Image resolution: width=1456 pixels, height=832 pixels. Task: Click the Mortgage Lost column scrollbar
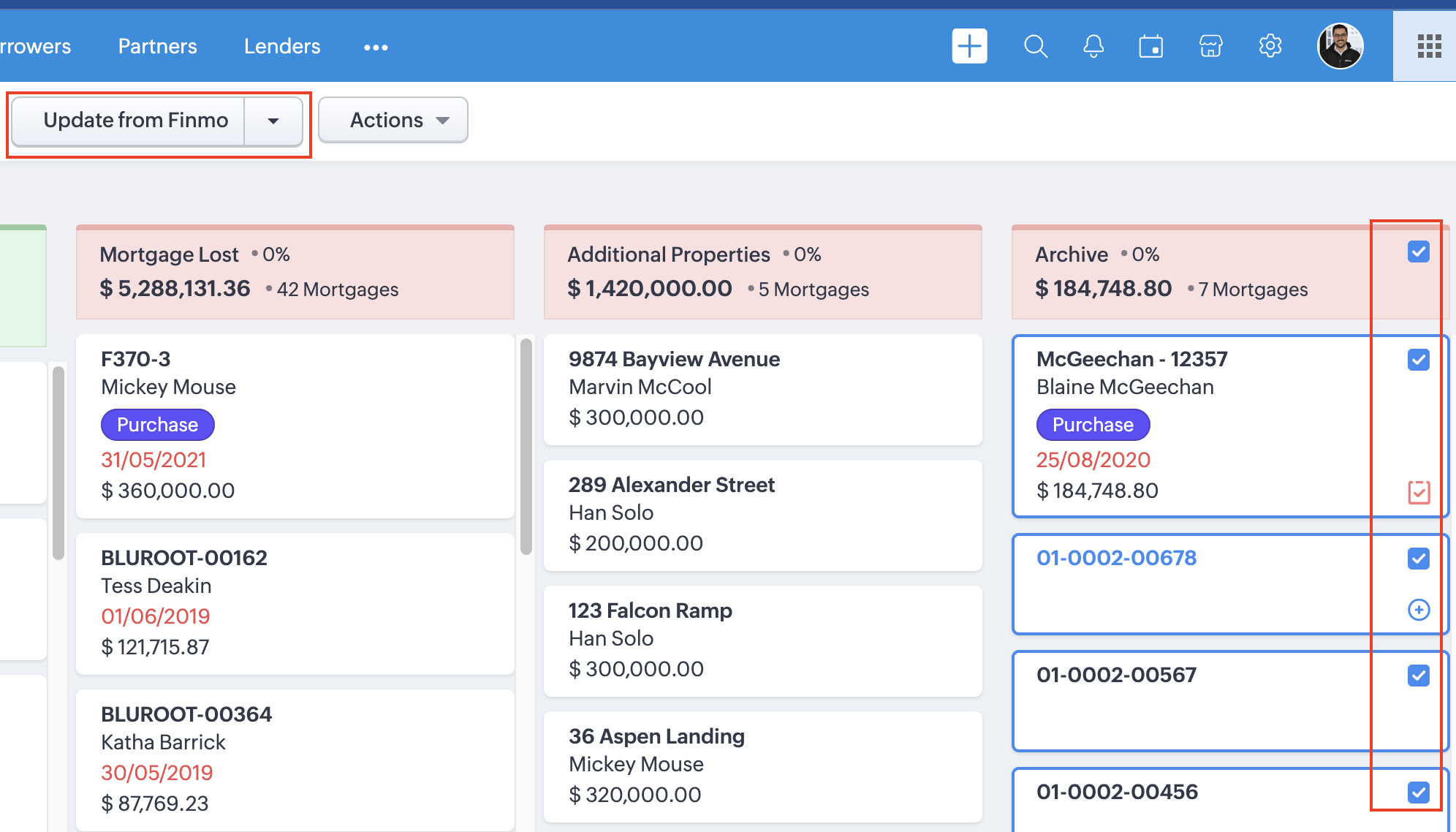[x=526, y=446]
